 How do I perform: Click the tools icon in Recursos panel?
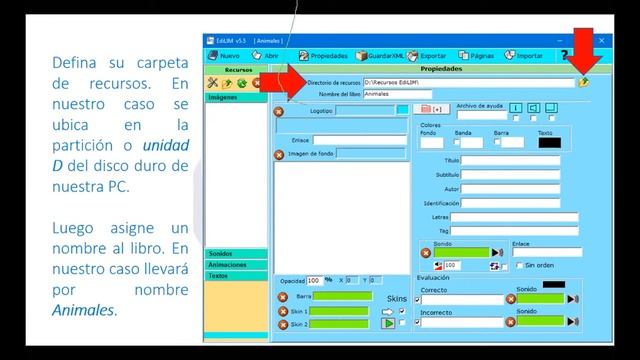pos(212,83)
